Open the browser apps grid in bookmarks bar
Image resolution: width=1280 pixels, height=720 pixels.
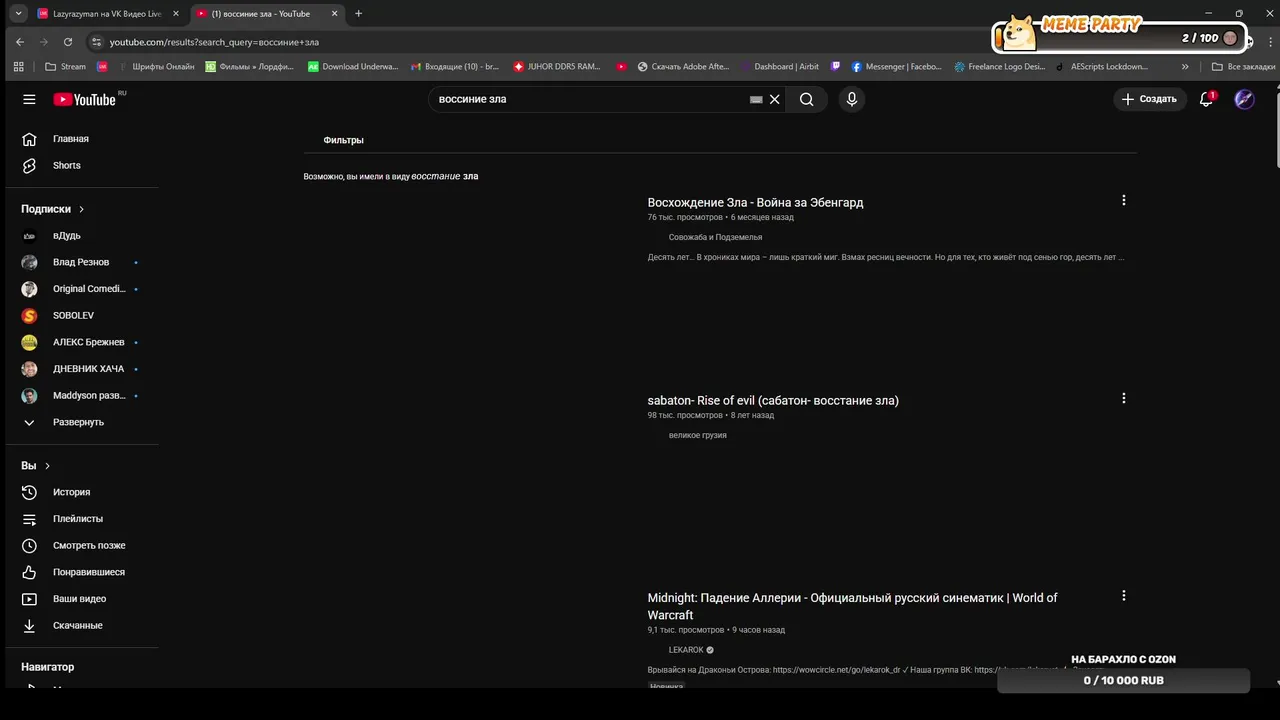(x=18, y=67)
